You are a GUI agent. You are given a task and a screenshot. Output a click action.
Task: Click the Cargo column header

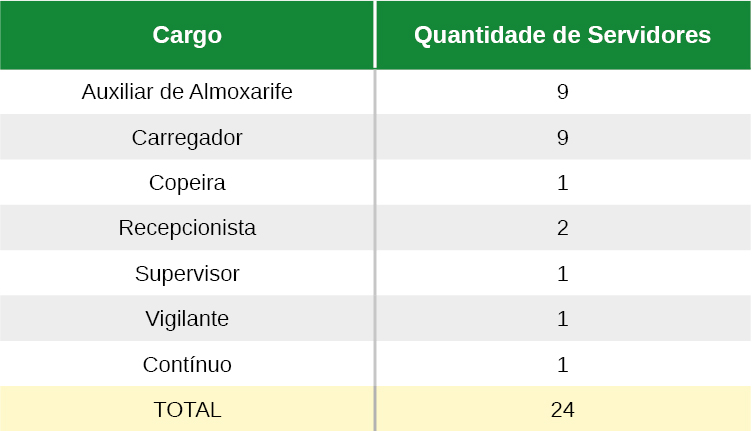pos(187,35)
